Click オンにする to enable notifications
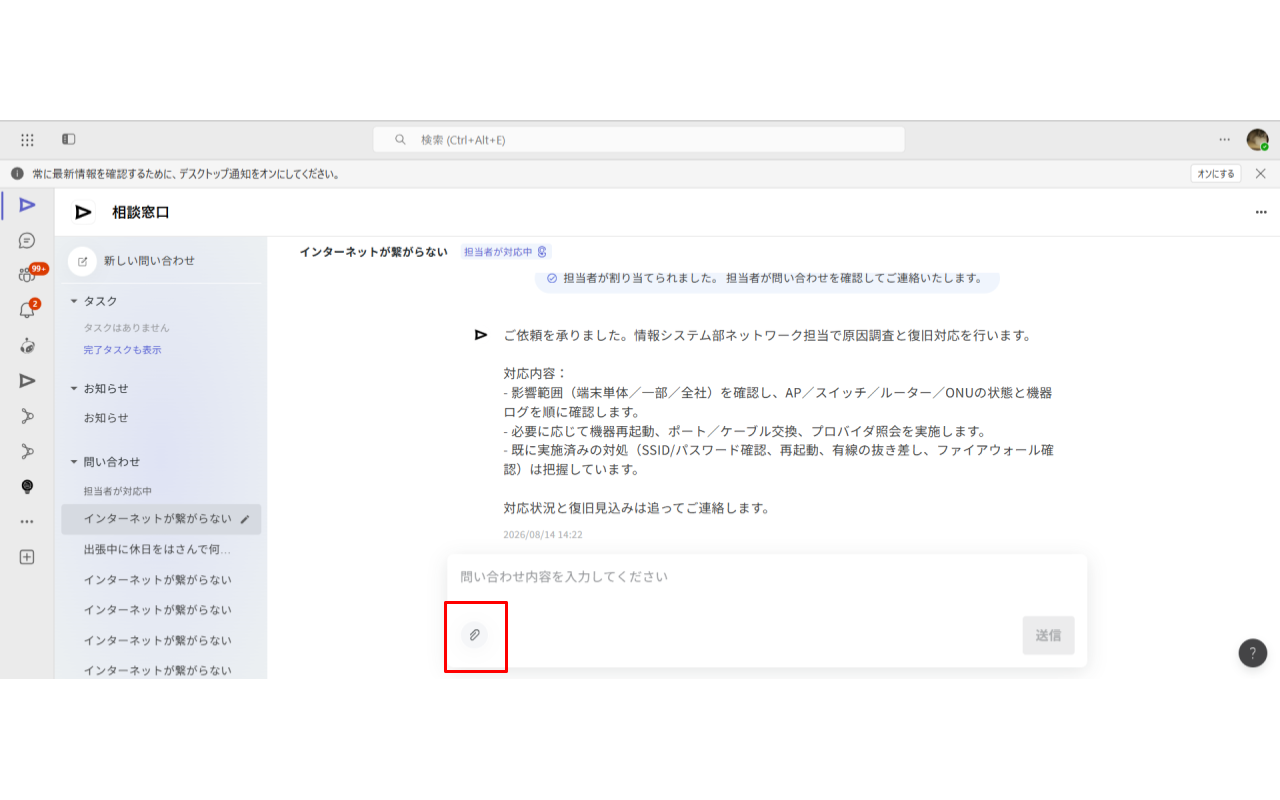 [x=1216, y=174]
